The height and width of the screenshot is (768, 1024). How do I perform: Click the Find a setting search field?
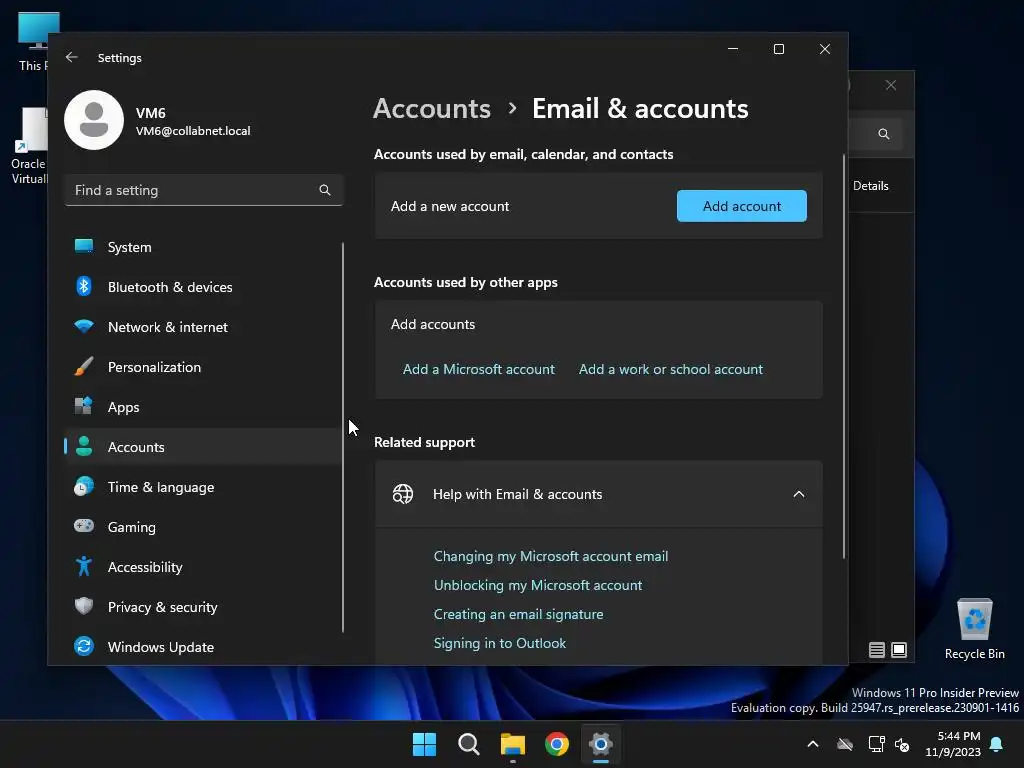[x=204, y=190]
